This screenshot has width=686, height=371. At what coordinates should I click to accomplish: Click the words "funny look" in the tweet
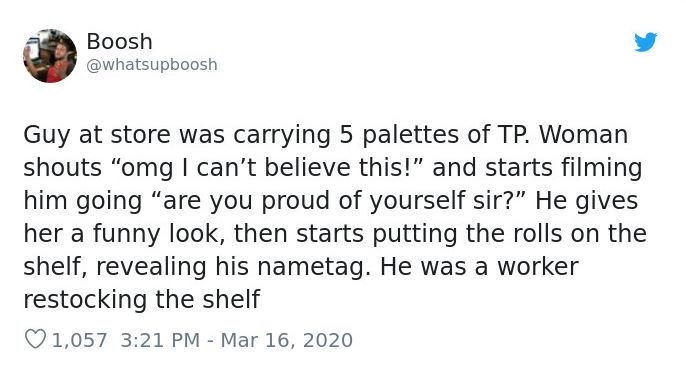[155, 234]
